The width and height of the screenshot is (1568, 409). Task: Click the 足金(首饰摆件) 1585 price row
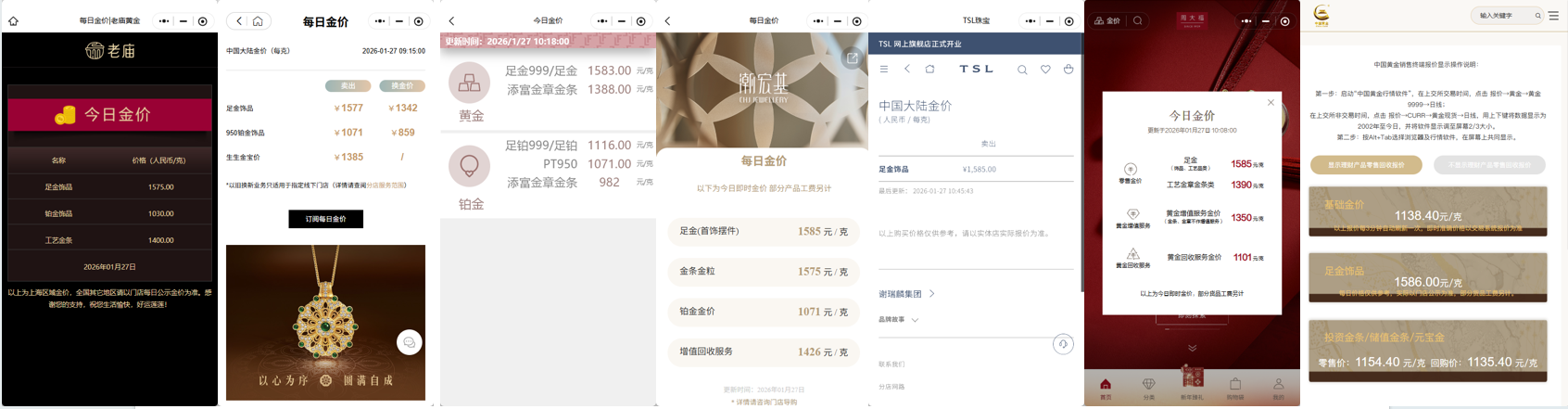pyautogui.click(x=763, y=232)
